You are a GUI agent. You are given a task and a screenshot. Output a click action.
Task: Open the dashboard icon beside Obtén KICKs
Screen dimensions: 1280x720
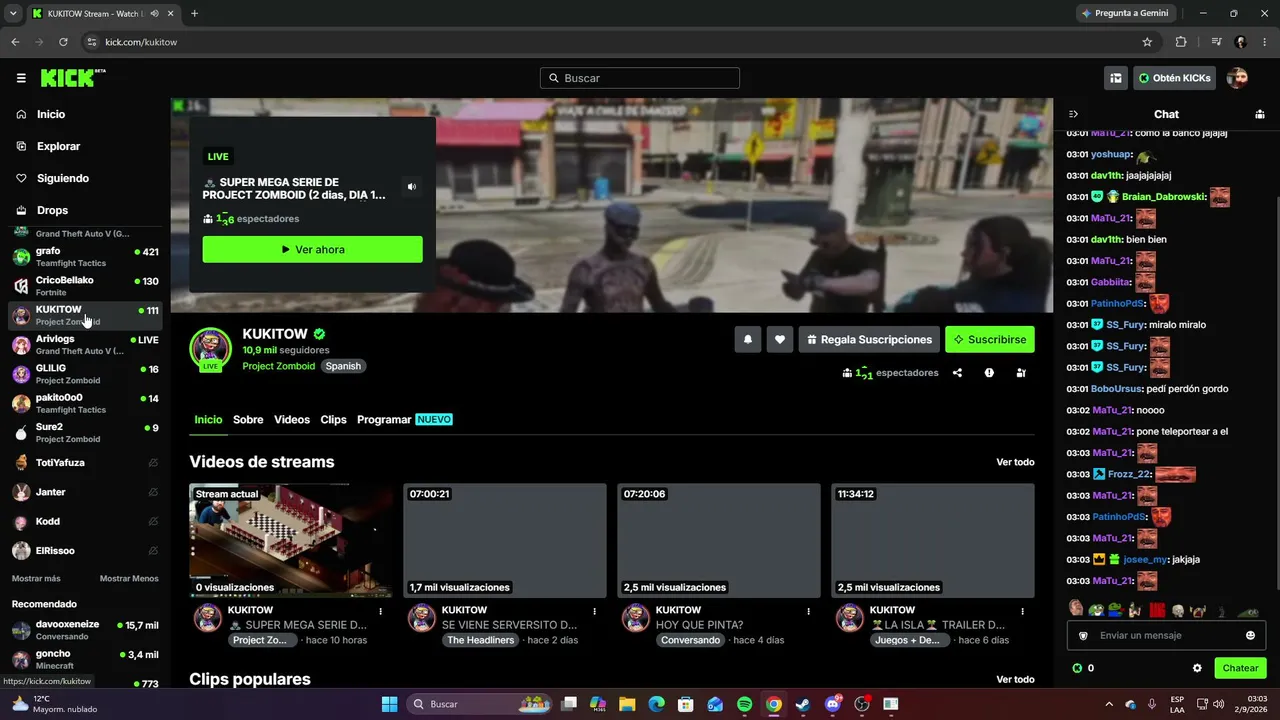(1116, 78)
